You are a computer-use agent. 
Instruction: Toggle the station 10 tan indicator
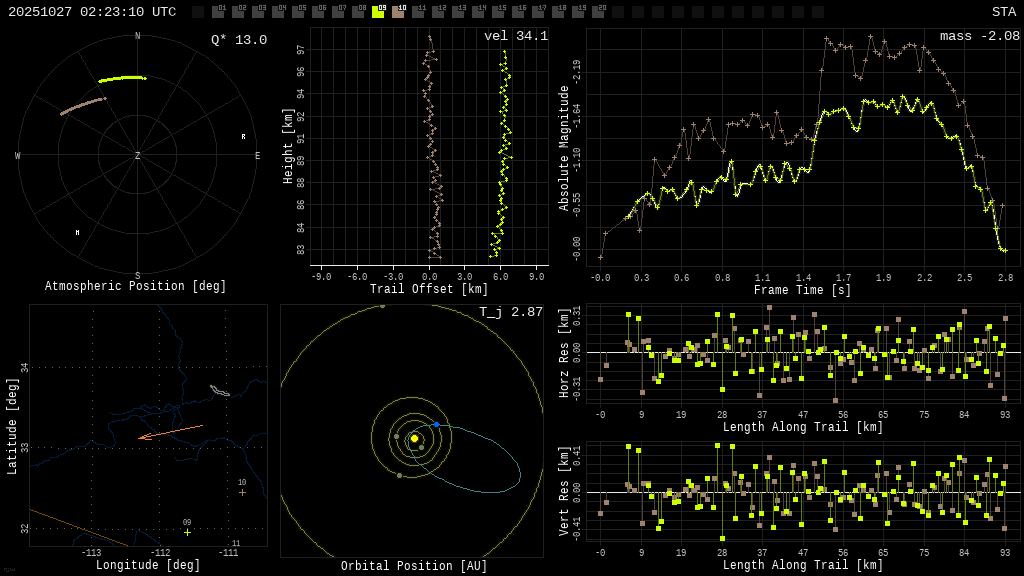coord(398,12)
